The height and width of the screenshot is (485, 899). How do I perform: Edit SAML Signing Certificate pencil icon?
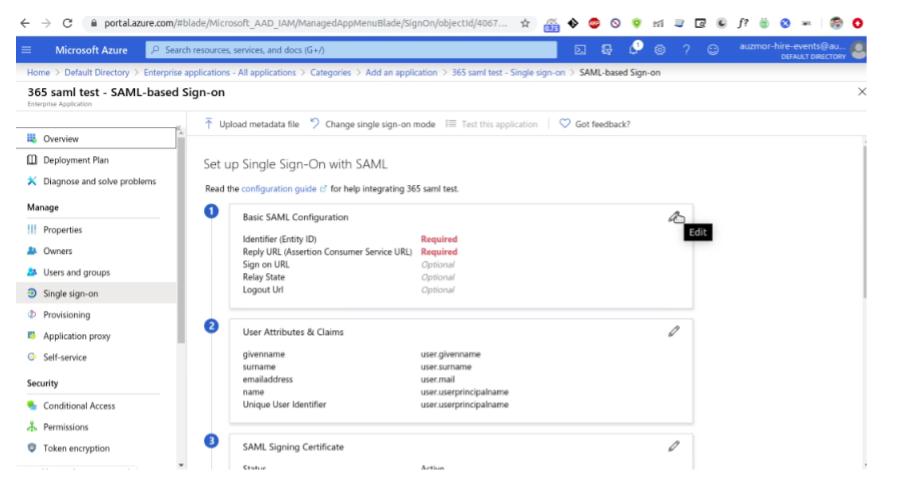tap(674, 446)
